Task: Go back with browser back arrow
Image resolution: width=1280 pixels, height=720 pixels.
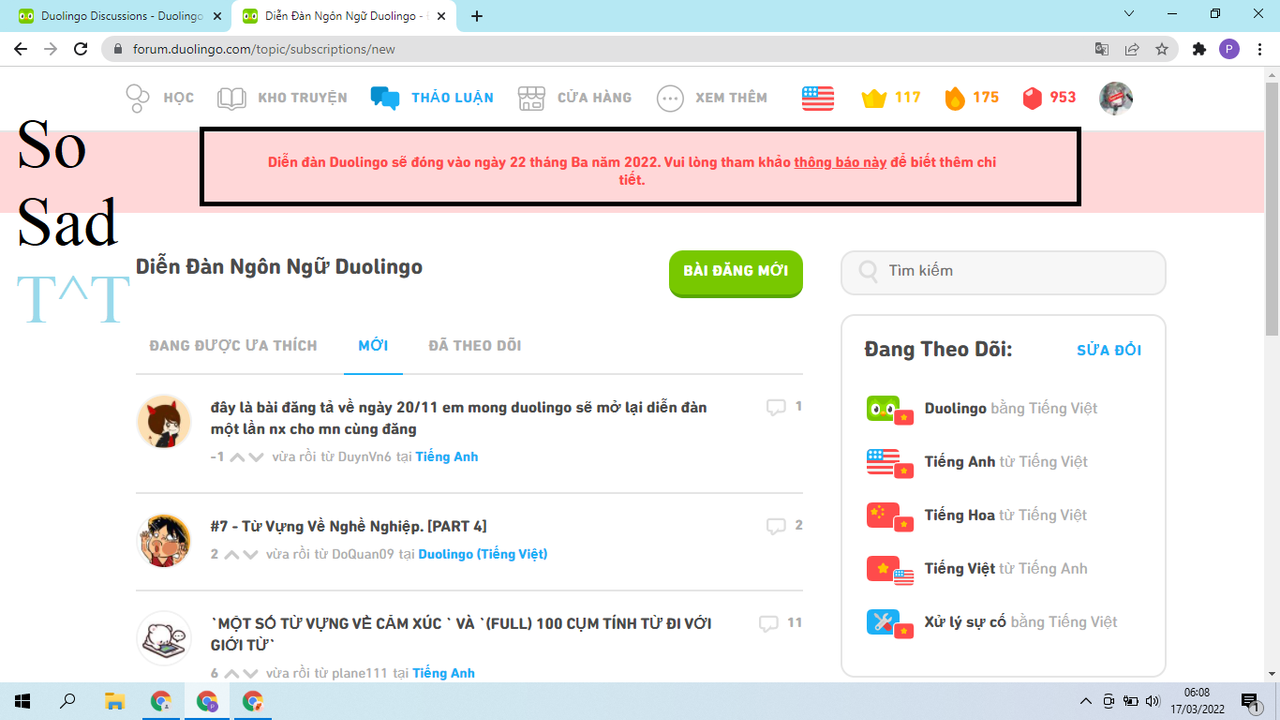Action: [20, 49]
